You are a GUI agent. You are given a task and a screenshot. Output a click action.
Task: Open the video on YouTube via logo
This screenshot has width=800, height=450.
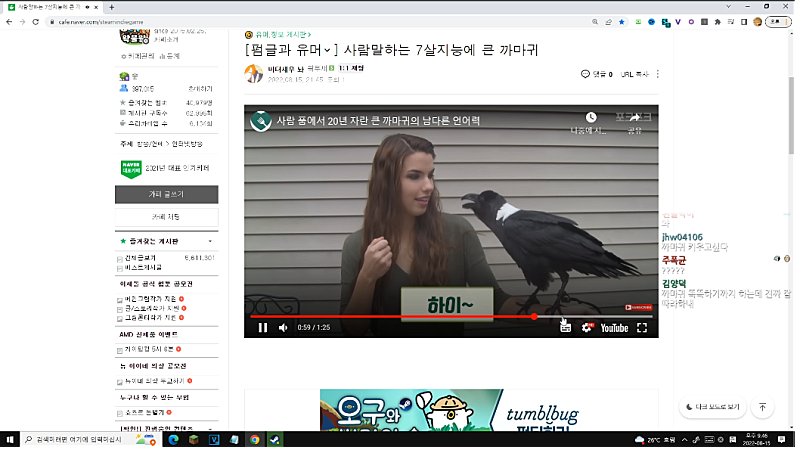pyautogui.click(x=614, y=328)
